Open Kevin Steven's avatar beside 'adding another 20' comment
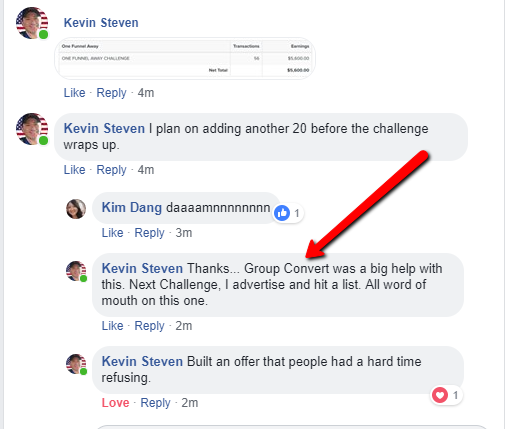Viewport: 505px width, 429px height. click(32, 129)
